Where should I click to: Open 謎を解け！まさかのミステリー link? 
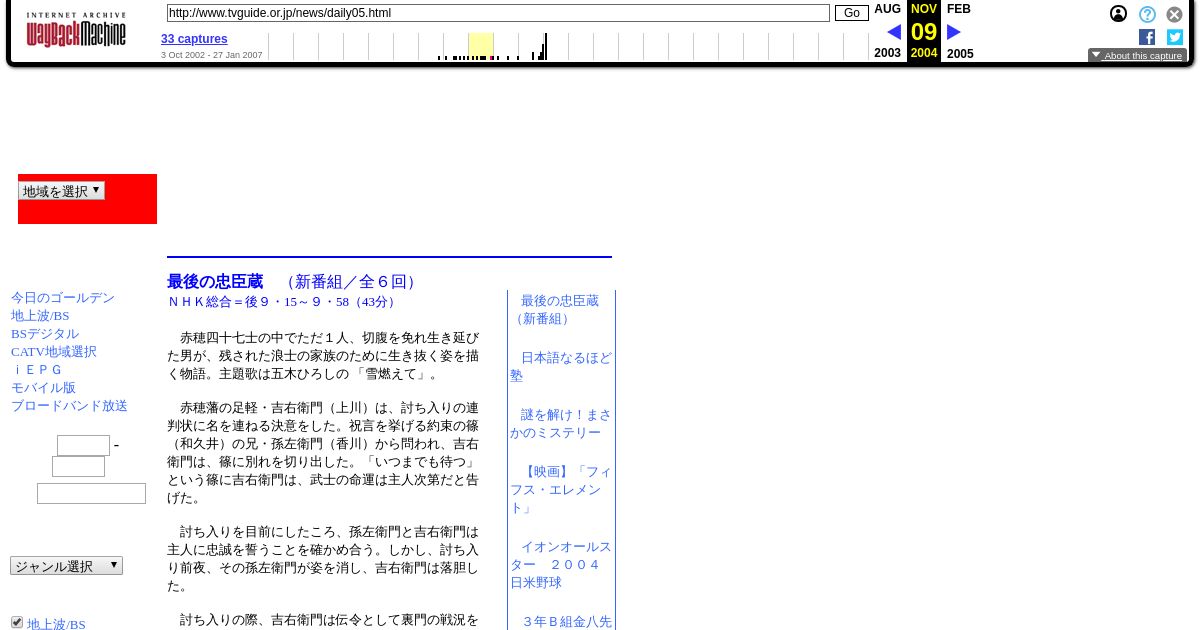coord(561,424)
